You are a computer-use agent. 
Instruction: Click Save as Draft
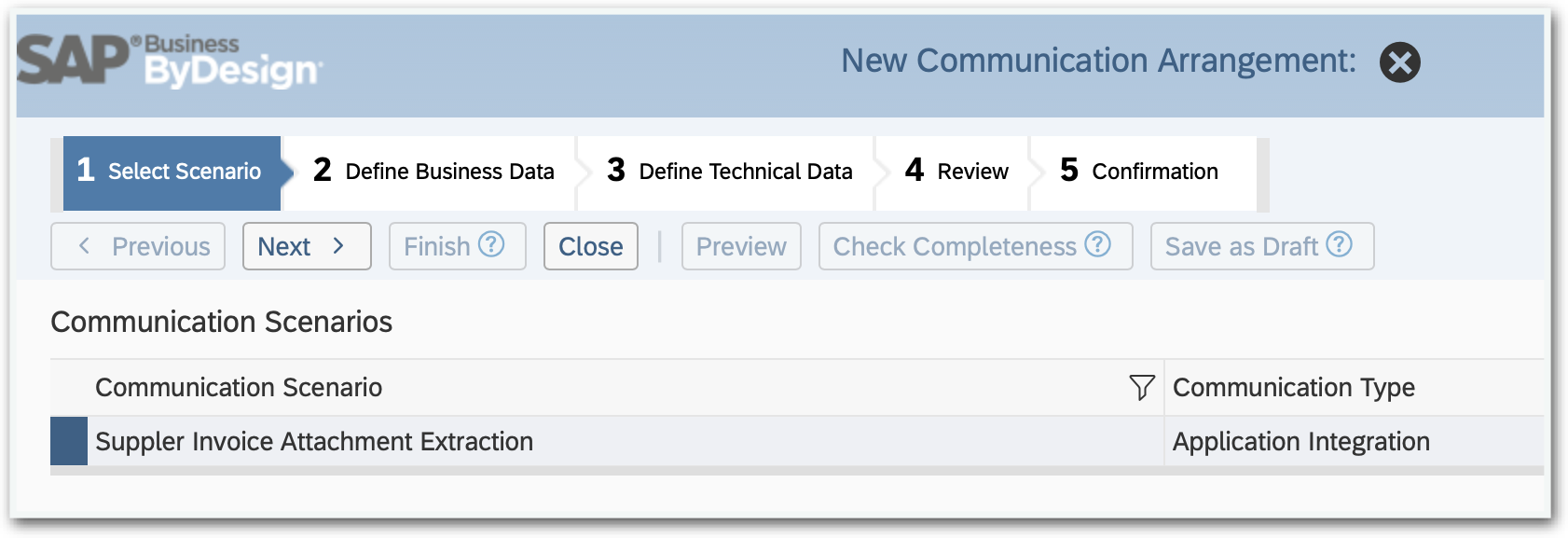click(x=1240, y=245)
